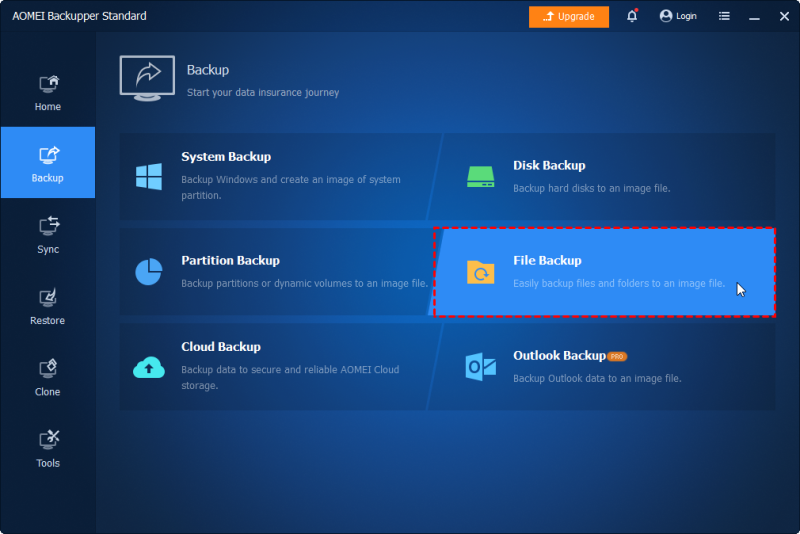Click the File Backup folder icon
800x534 pixels.
tap(481, 272)
